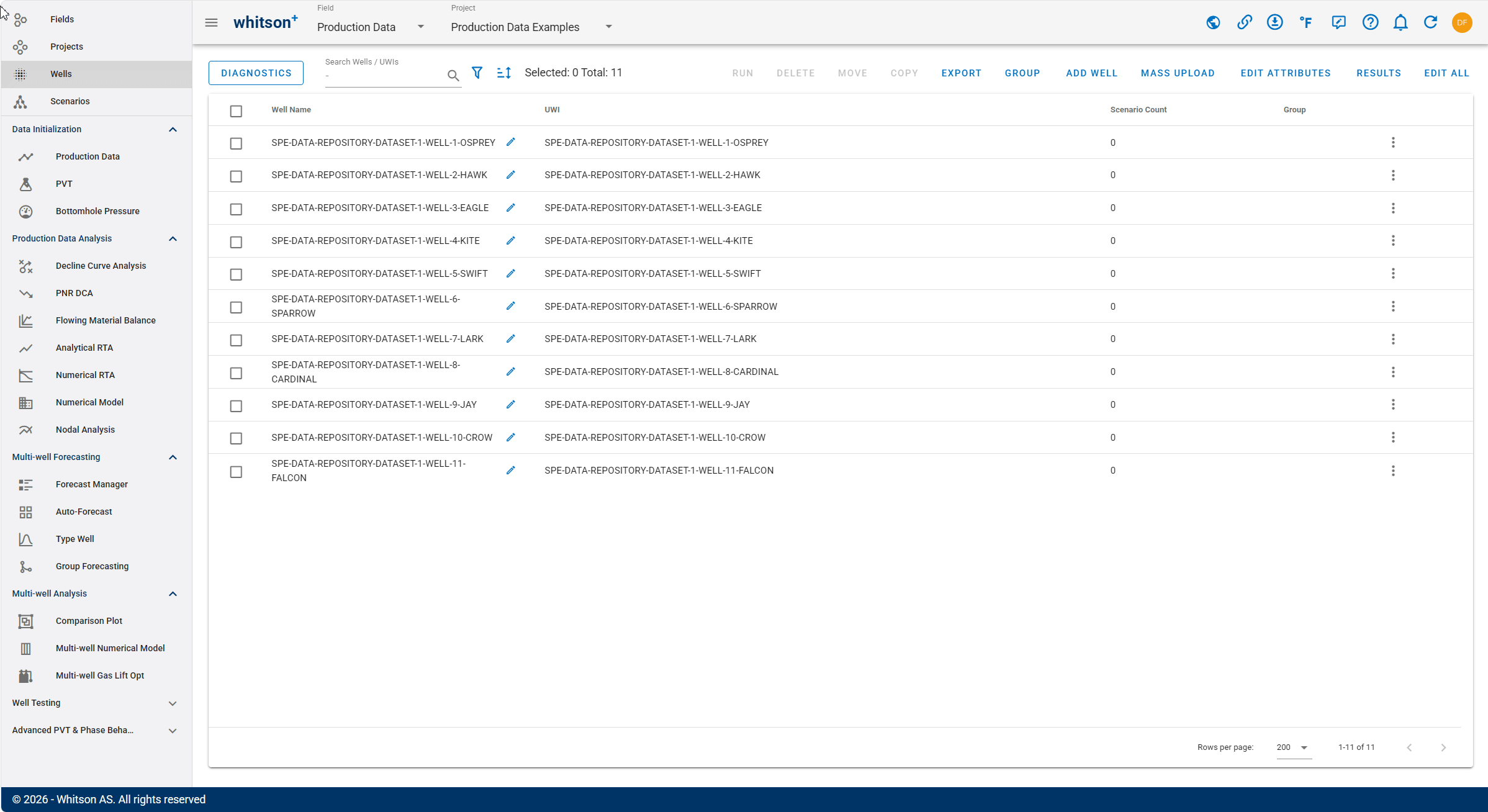Open Bottomhole Pressure page

point(96,211)
